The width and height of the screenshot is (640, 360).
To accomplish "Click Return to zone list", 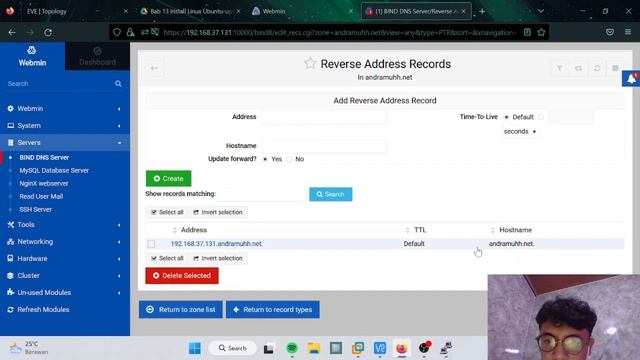I will 181,310.
